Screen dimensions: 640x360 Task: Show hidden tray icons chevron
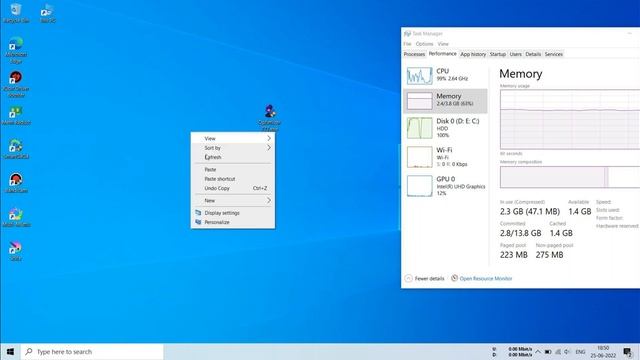point(538,352)
